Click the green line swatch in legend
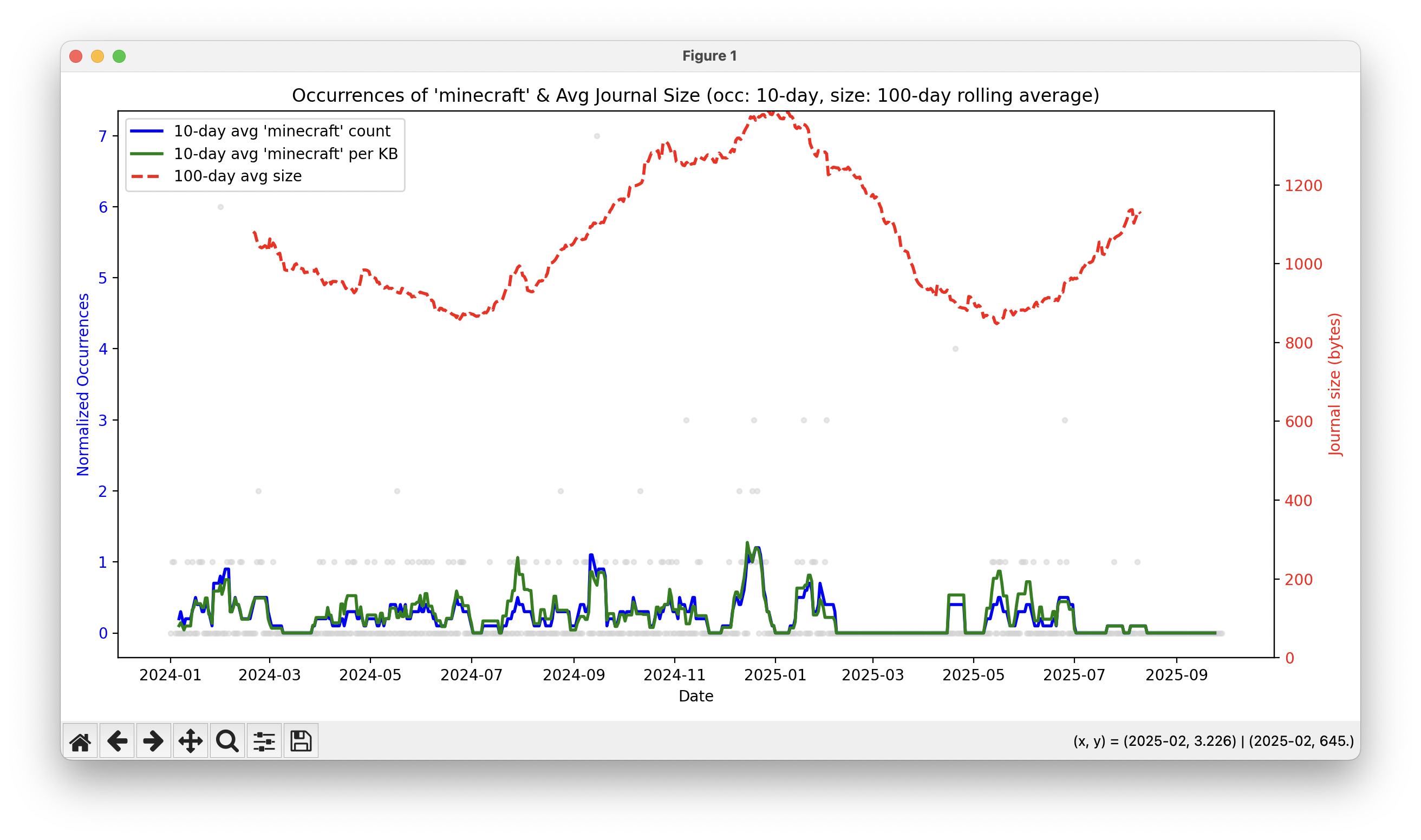 [147, 154]
